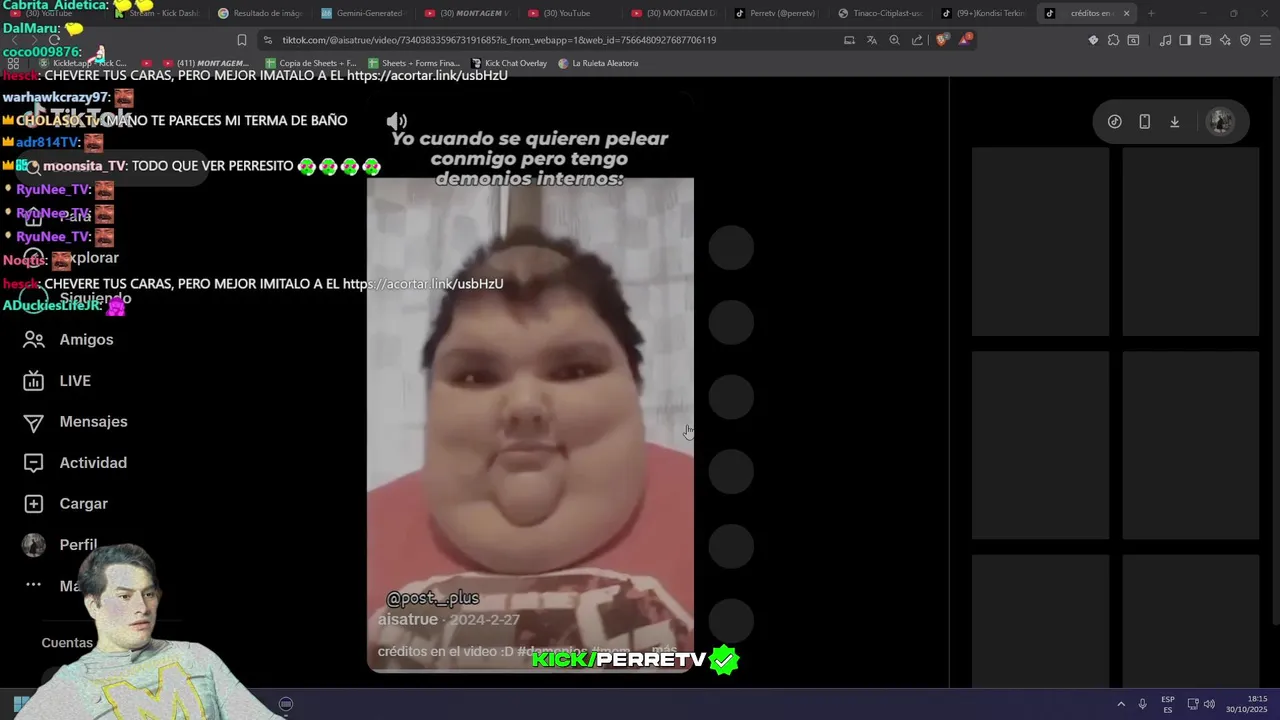Click the volume speaker icon in system tray
Image resolution: width=1280 pixels, height=720 pixels.
[x=1210, y=704]
